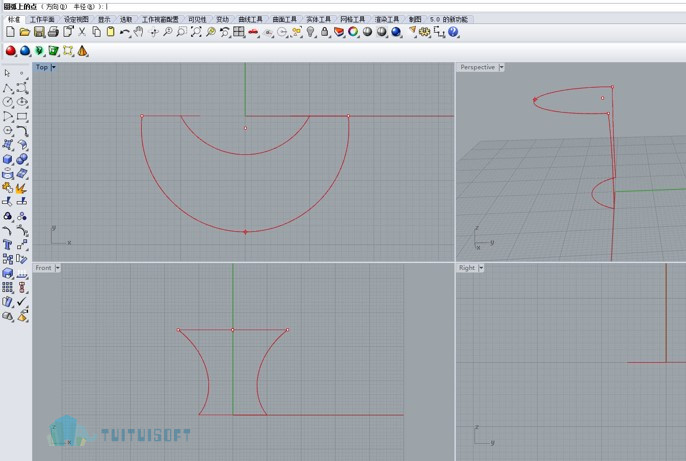Click the Front viewport title label
Image resolution: width=686 pixels, height=461 pixels.
coord(43,268)
